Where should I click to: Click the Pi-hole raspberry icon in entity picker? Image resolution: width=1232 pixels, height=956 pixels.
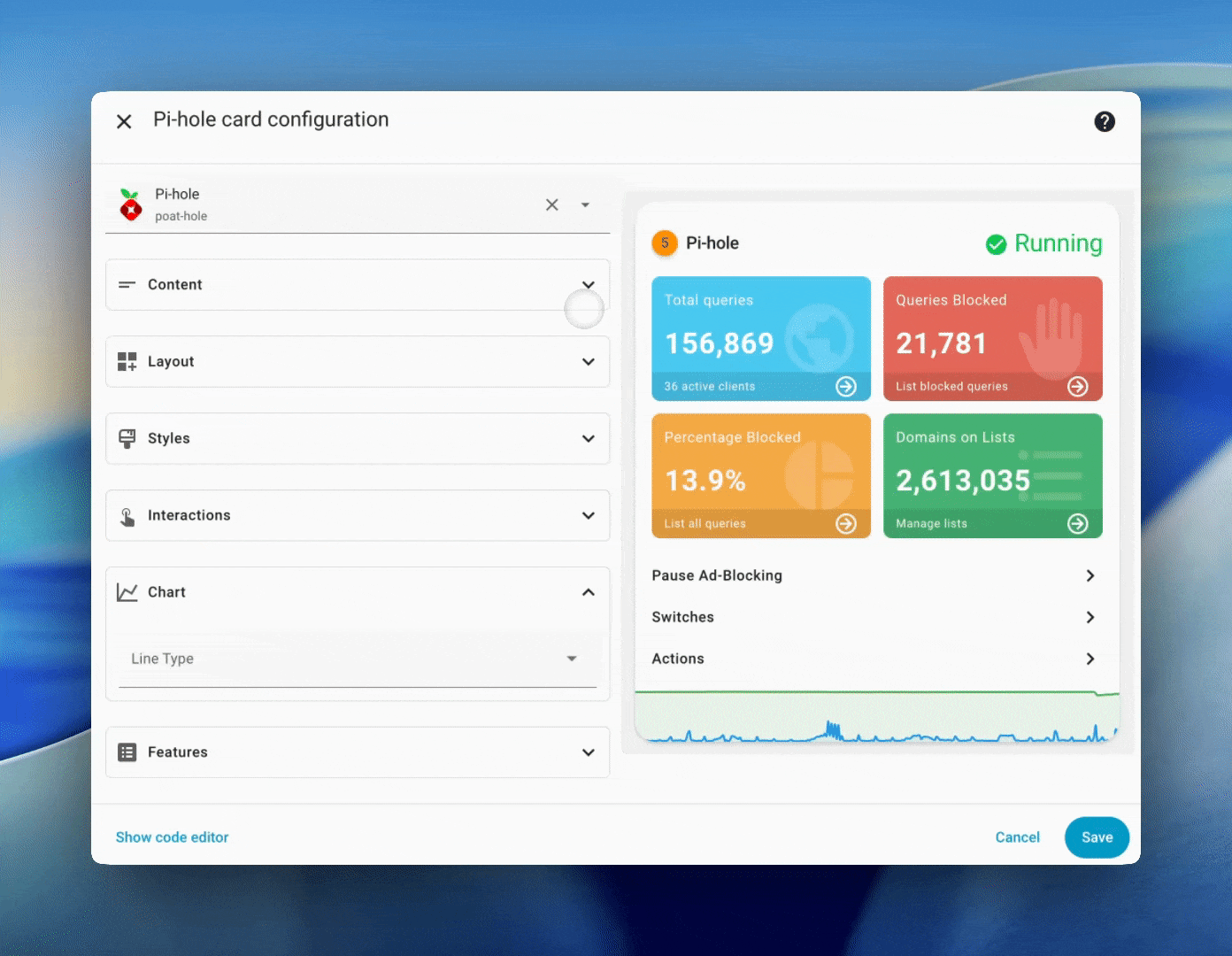(x=130, y=204)
